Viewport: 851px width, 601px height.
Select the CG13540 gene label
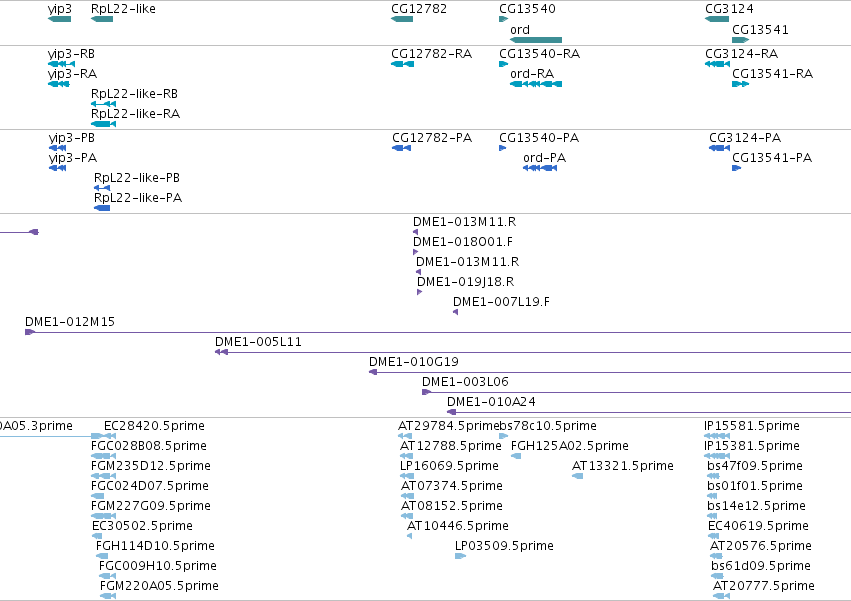tap(528, 9)
